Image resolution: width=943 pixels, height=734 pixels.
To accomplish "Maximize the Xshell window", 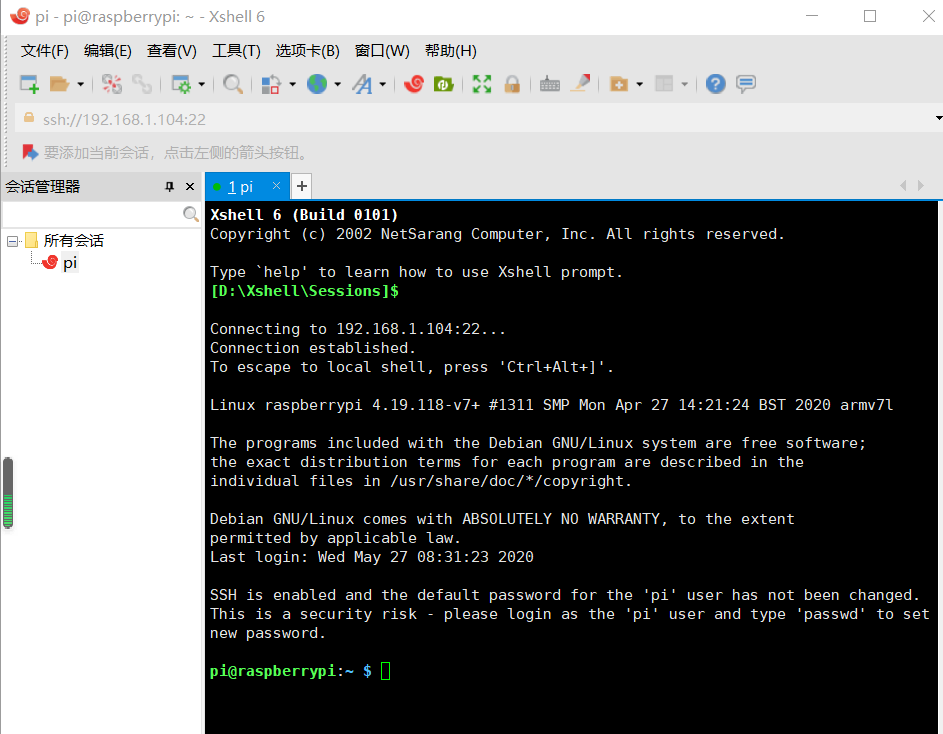I will click(870, 16).
